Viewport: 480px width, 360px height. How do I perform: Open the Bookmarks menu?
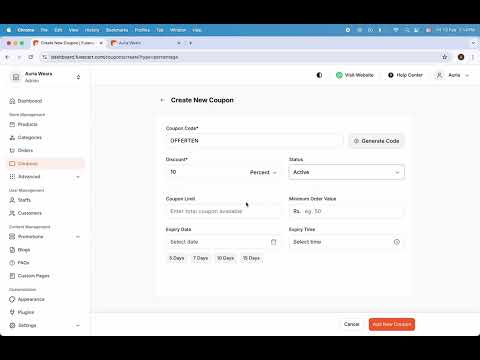point(117,30)
